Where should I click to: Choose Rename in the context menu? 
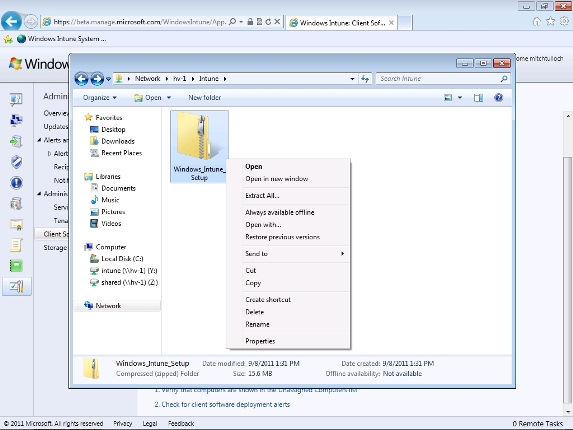257,324
